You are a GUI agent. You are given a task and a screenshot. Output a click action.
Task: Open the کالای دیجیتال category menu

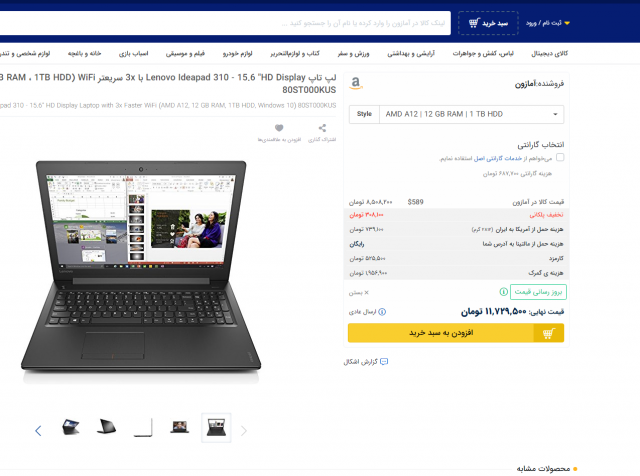click(549, 53)
